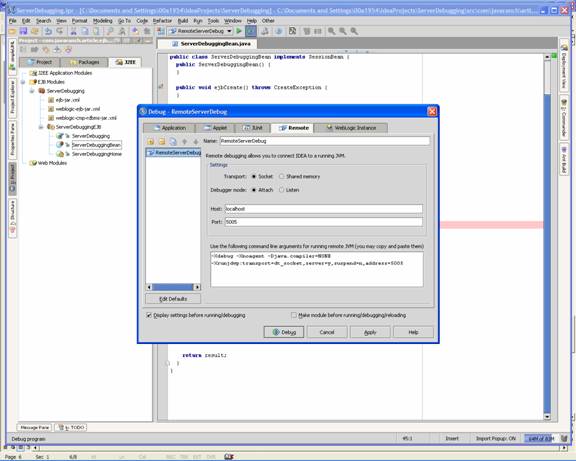Open the Properties Pane side tab
This screenshot has height=461, width=576.
point(12,140)
